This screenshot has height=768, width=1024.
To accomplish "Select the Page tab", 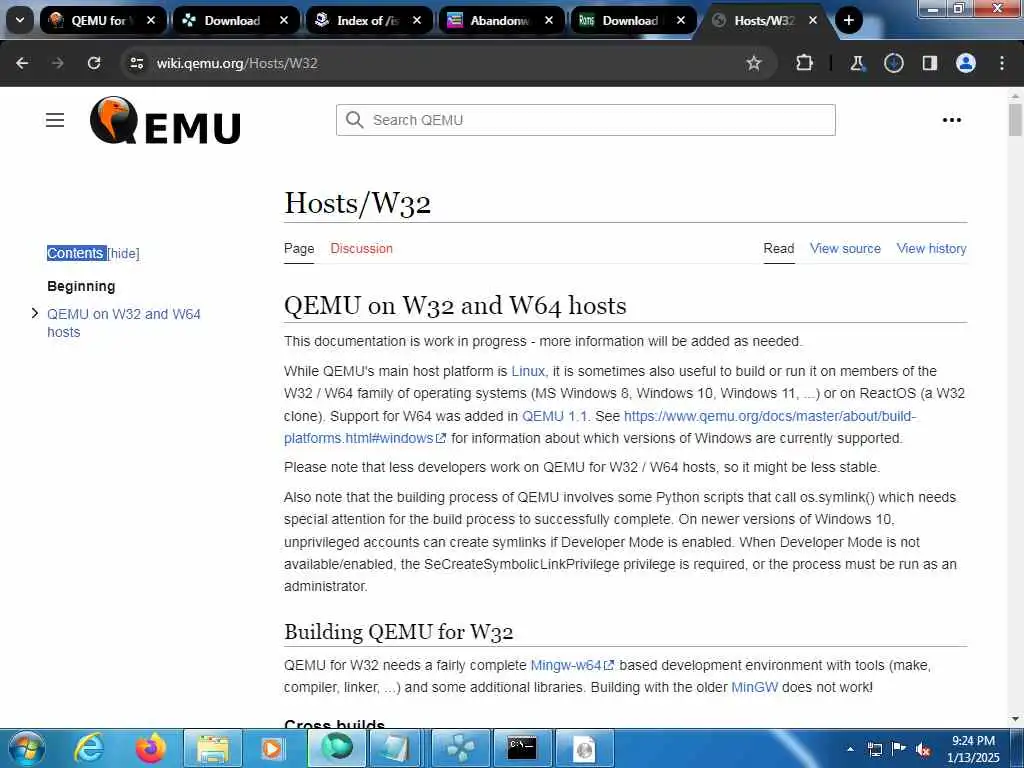I will [x=299, y=249].
